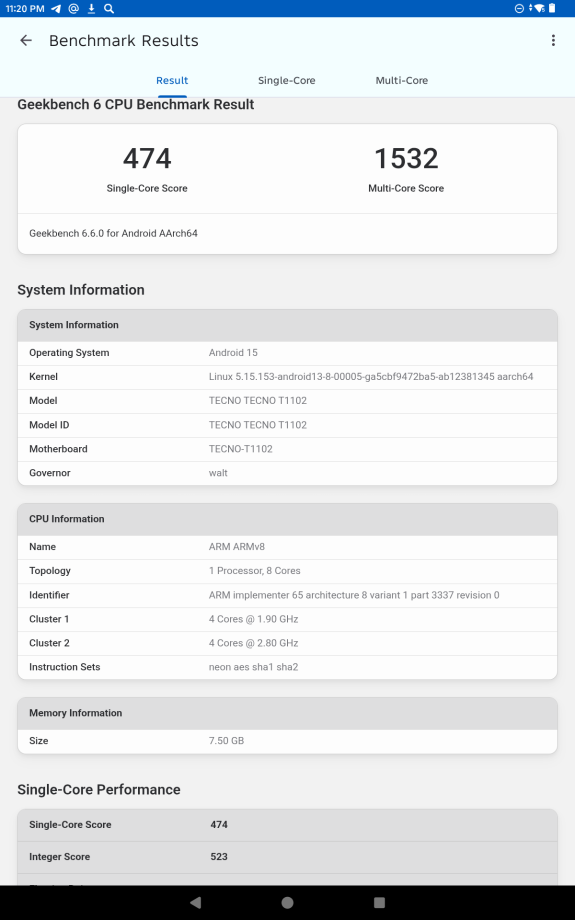Tap the Benchmark Results title
Image resolution: width=575 pixels, height=920 pixels.
pos(124,40)
